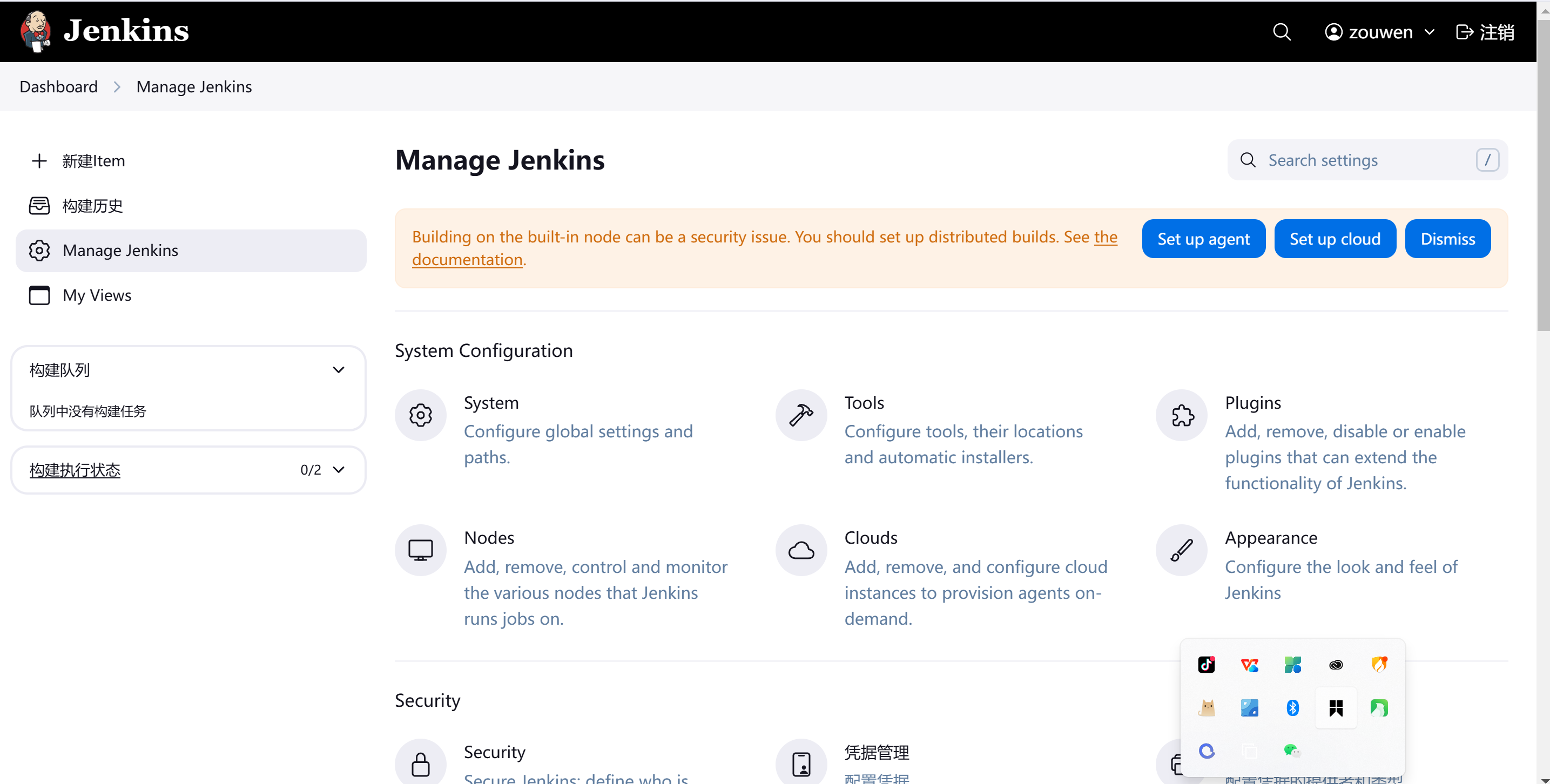1550x784 pixels.
Task: Click the Nodes monitor icon
Action: [421, 550]
